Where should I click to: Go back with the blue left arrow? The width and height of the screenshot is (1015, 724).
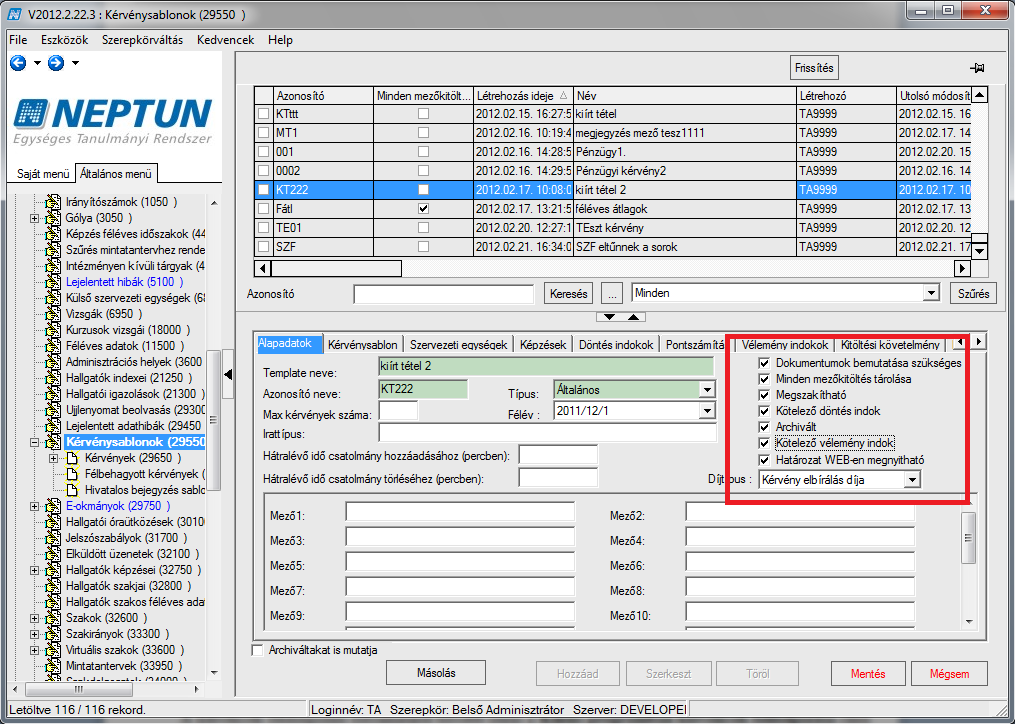tap(18, 63)
